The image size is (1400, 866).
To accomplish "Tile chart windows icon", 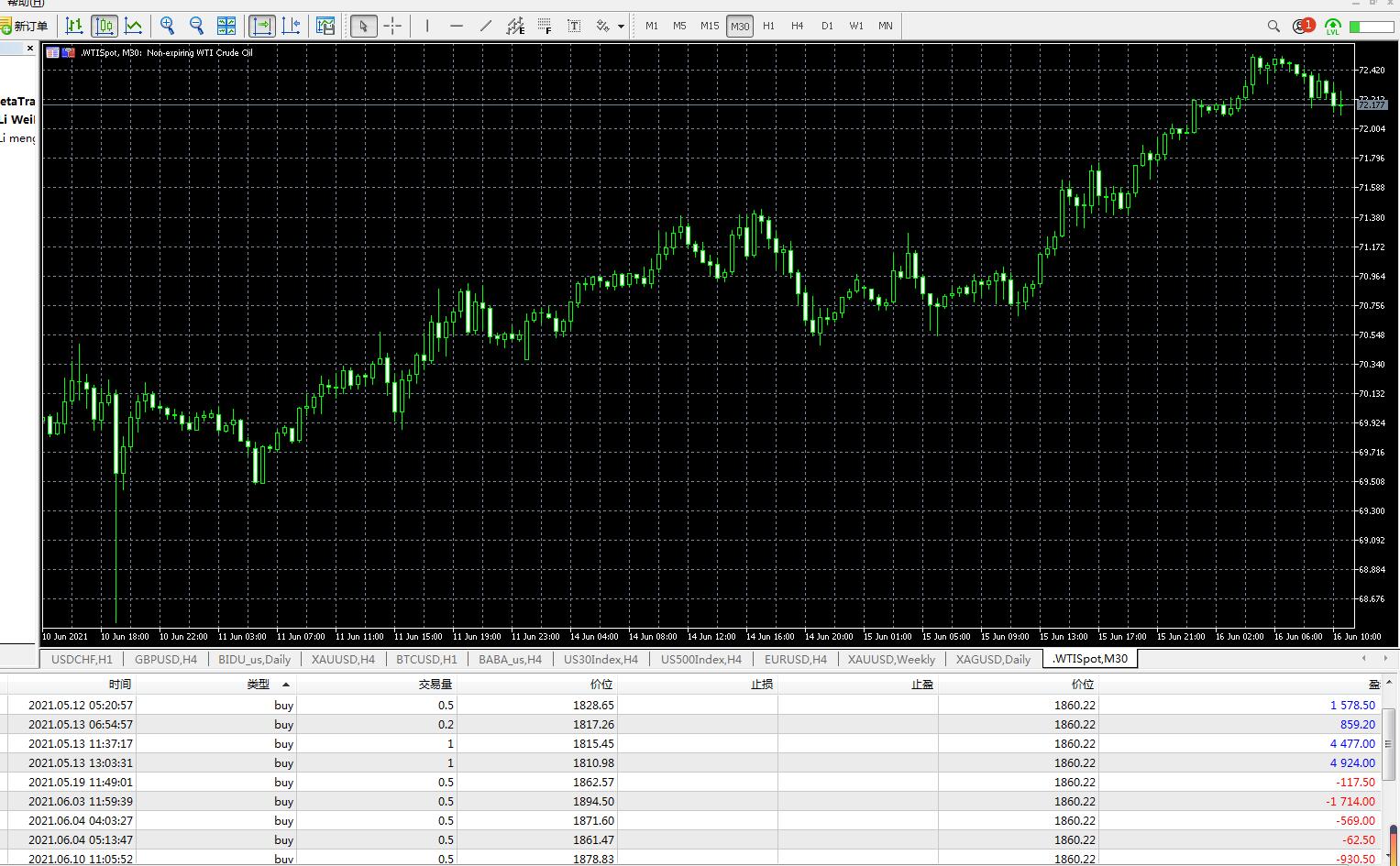I will coord(226,26).
